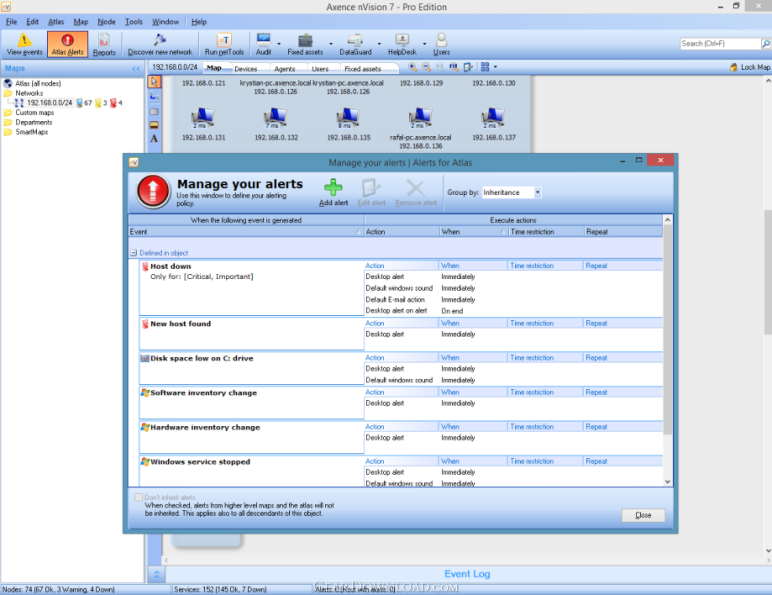This screenshot has width=772, height=595.
Task: Open the HelpDesk dropdown arrow
Action: pos(424,44)
